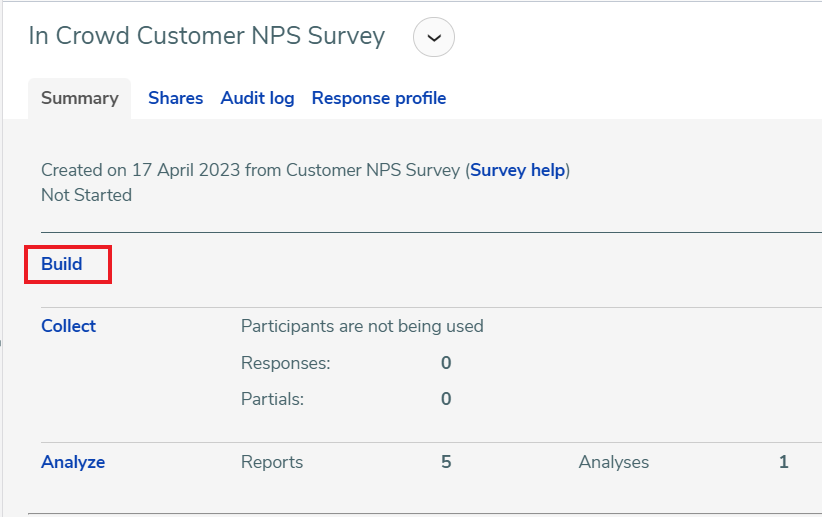The width and height of the screenshot is (822, 517).
Task: Click the Analyses label in the Analyze row
Action: pyautogui.click(x=614, y=462)
